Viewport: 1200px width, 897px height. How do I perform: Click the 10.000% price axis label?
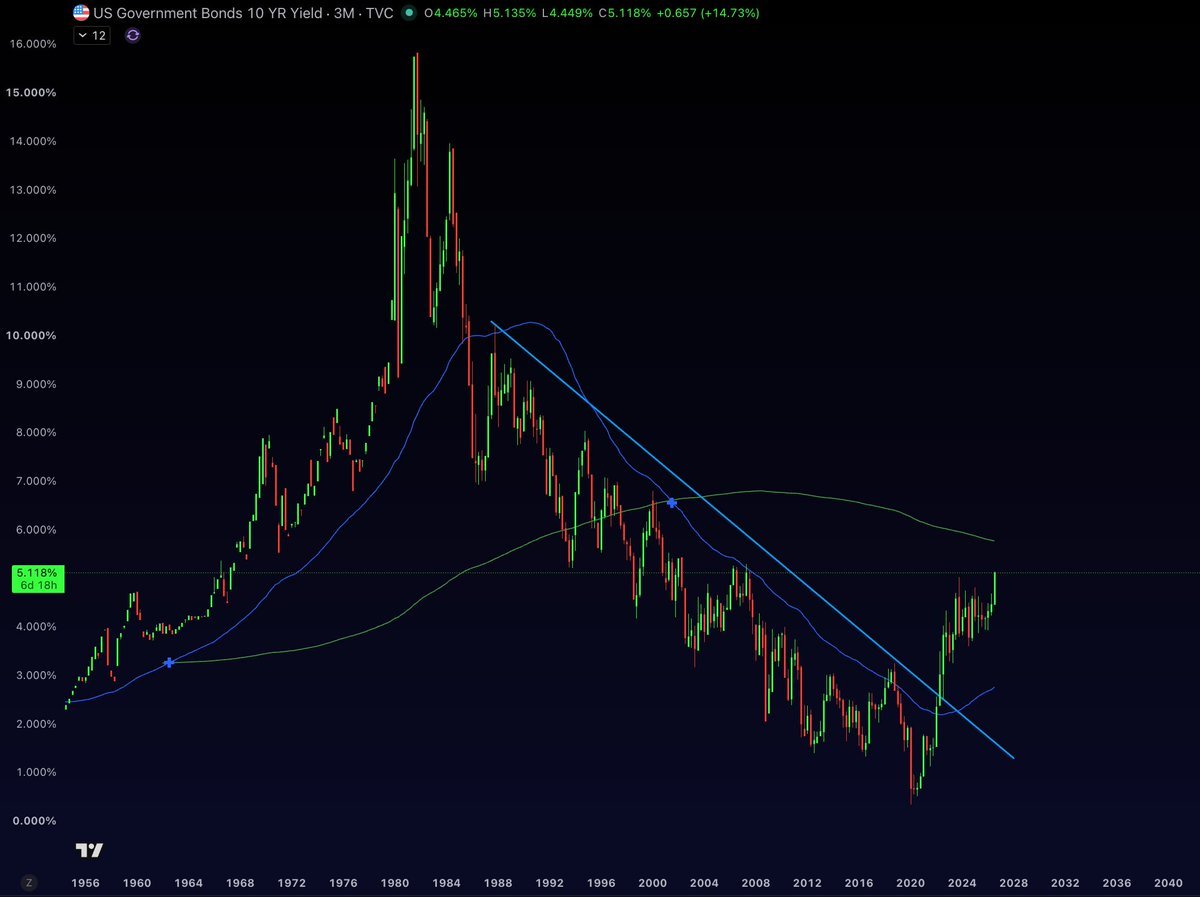pos(32,335)
